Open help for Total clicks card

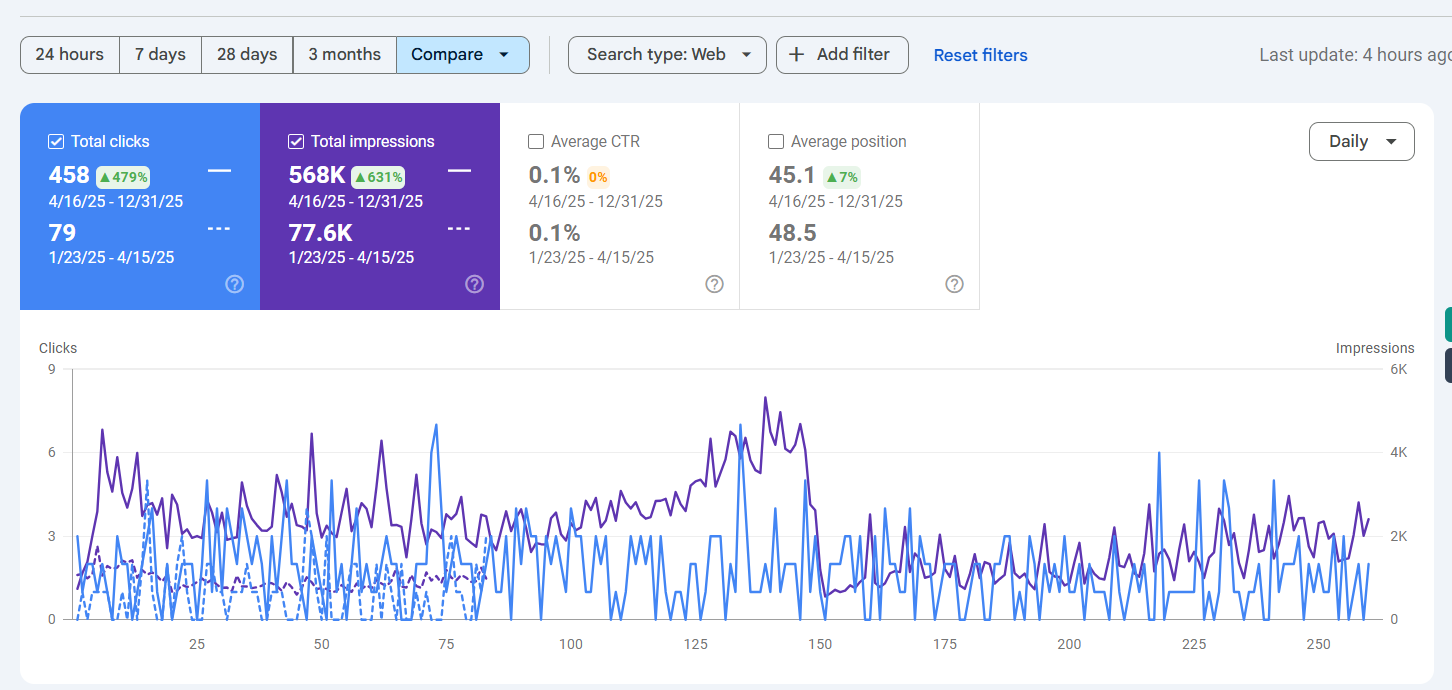(234, 284)
